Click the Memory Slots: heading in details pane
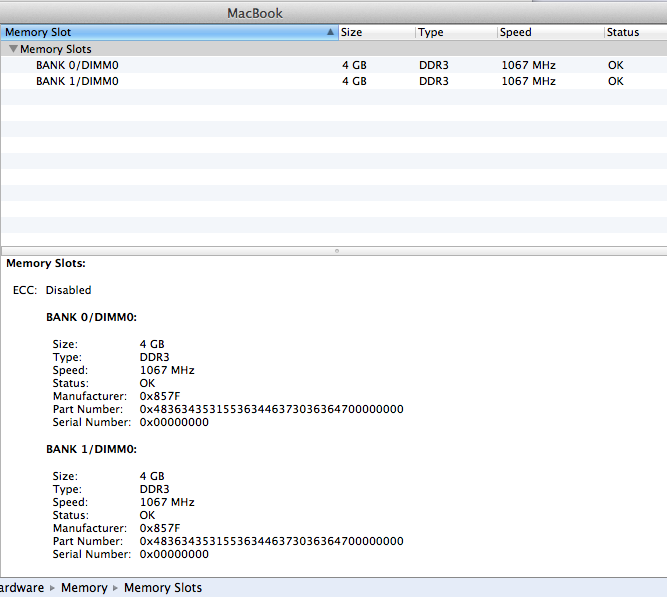667x597 pixels. click(x=46, y=263)
